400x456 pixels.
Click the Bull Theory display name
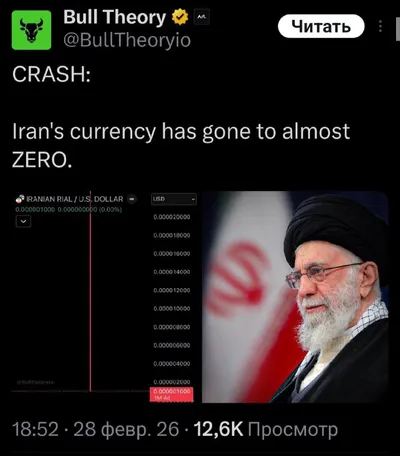pos(114,17)
